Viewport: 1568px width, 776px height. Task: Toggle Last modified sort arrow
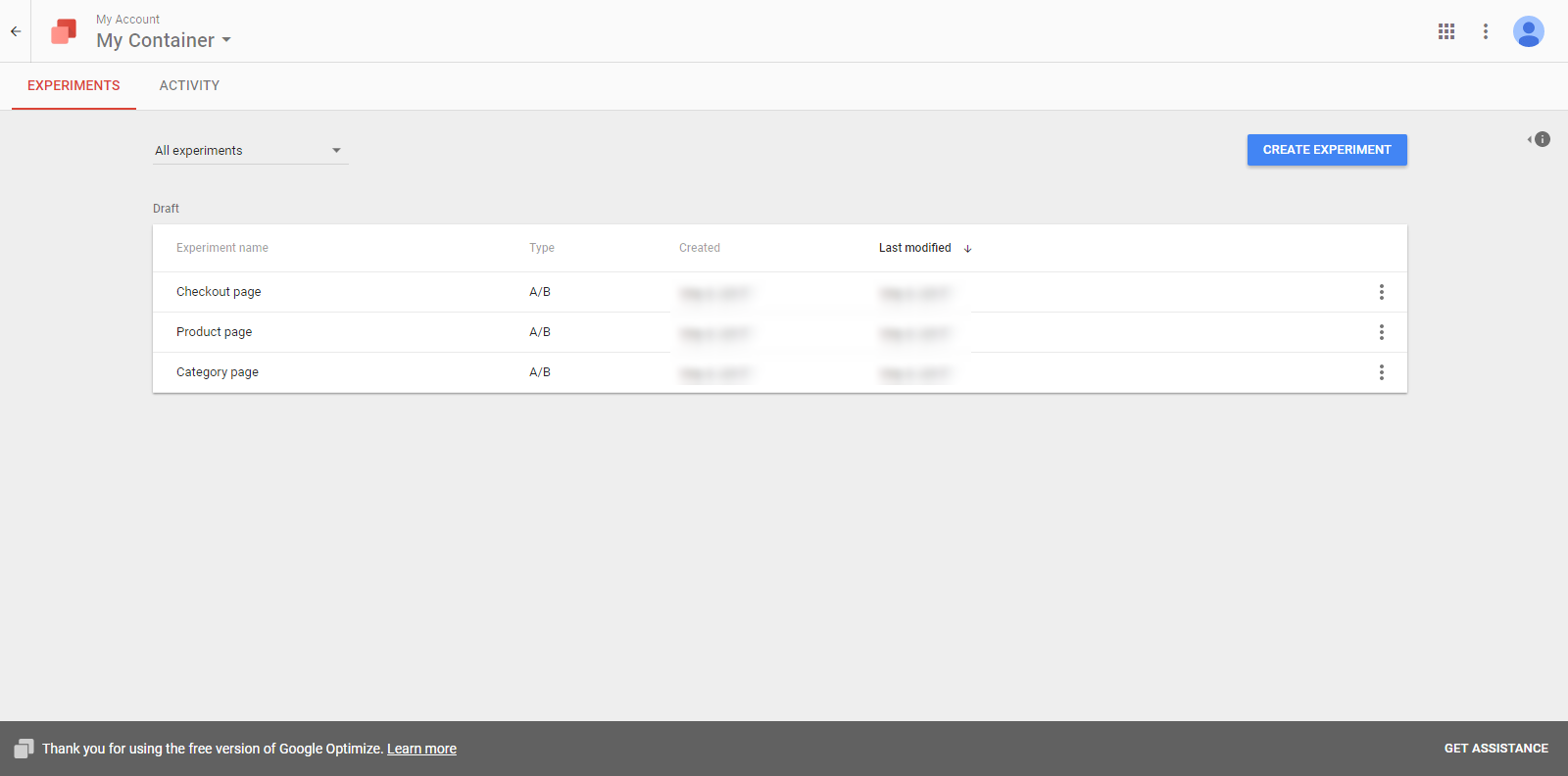click(x=967, y=249)
